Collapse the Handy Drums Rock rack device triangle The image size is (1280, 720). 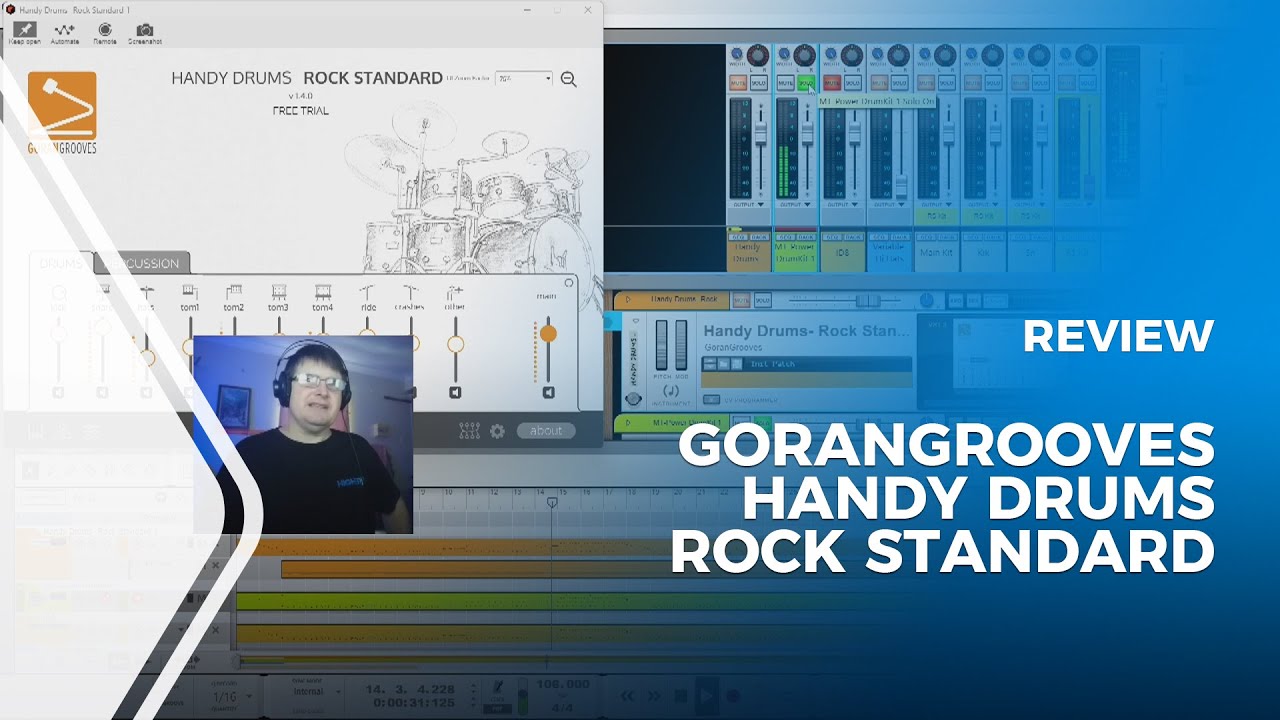coord(629,299)
